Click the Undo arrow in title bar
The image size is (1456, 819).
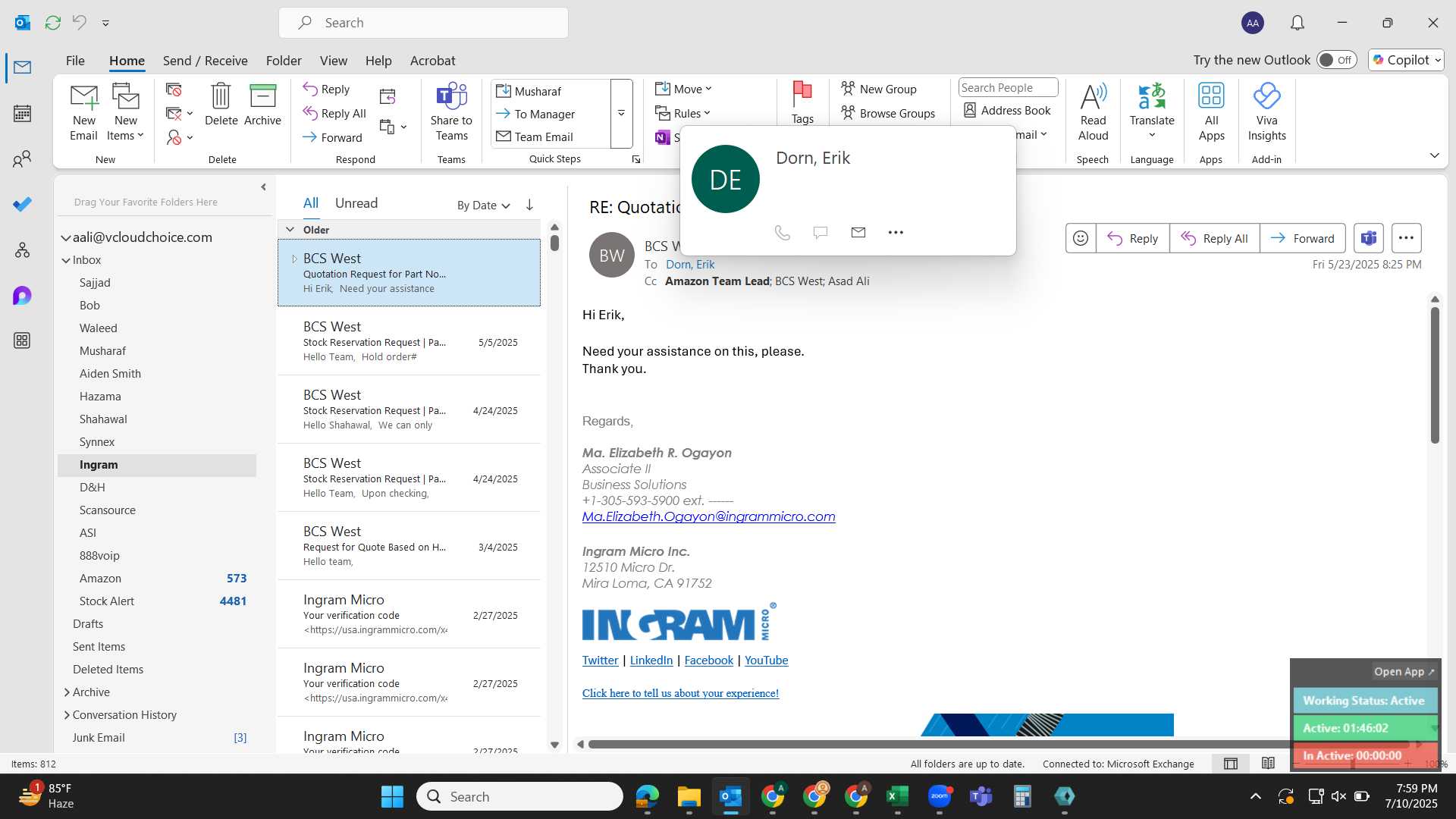[x=79, y=23]
